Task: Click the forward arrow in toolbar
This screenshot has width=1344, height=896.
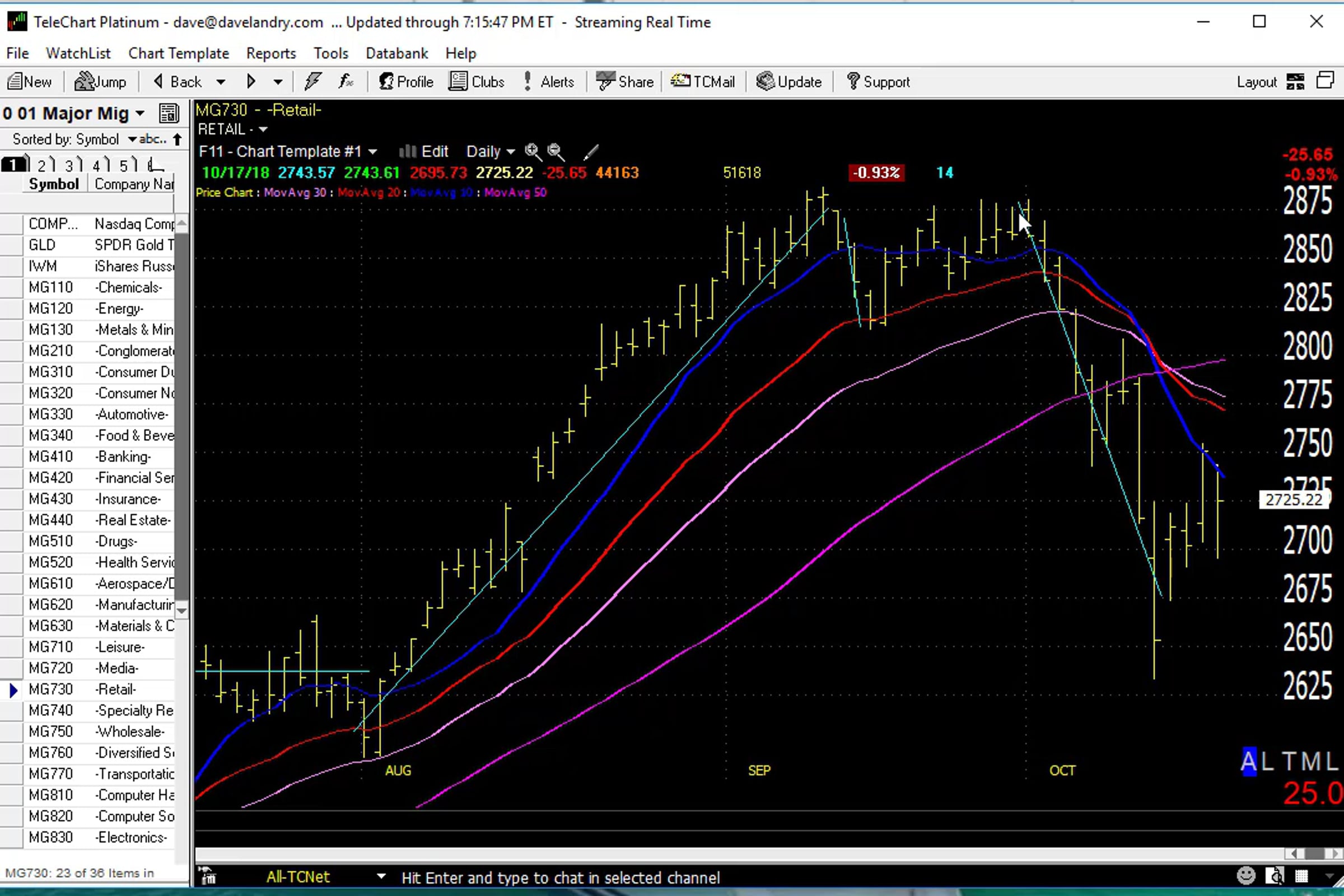Action: tap(251, 82)
